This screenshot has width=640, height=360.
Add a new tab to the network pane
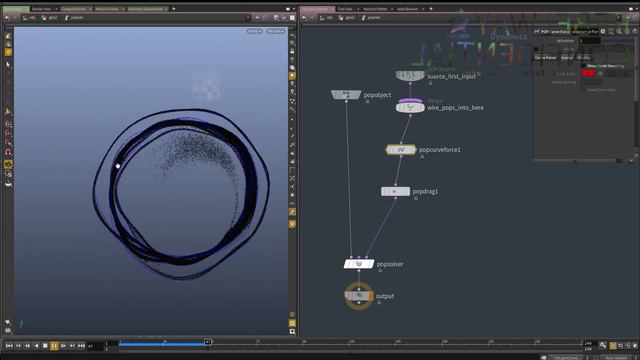tap(431, 9)
